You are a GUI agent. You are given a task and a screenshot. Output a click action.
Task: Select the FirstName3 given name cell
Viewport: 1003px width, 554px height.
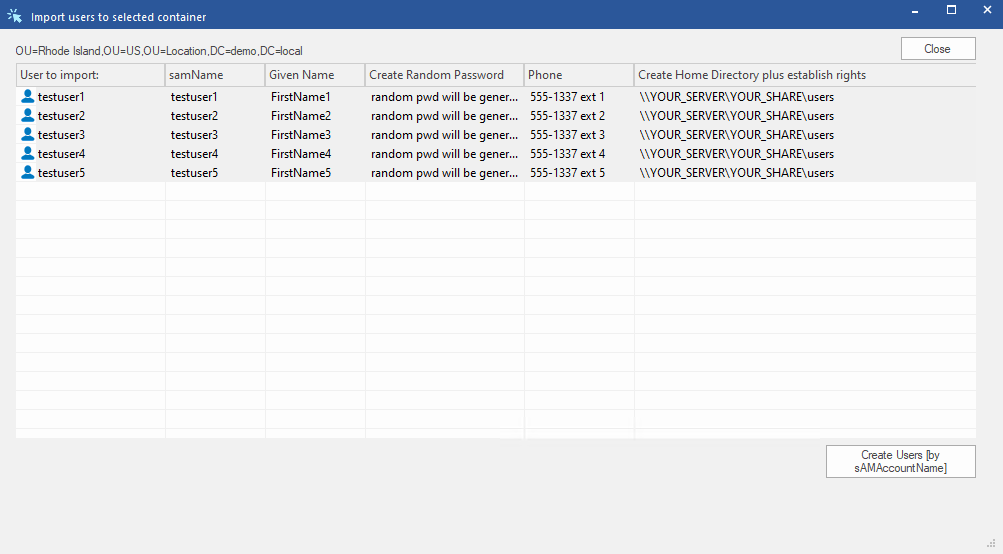301,135
